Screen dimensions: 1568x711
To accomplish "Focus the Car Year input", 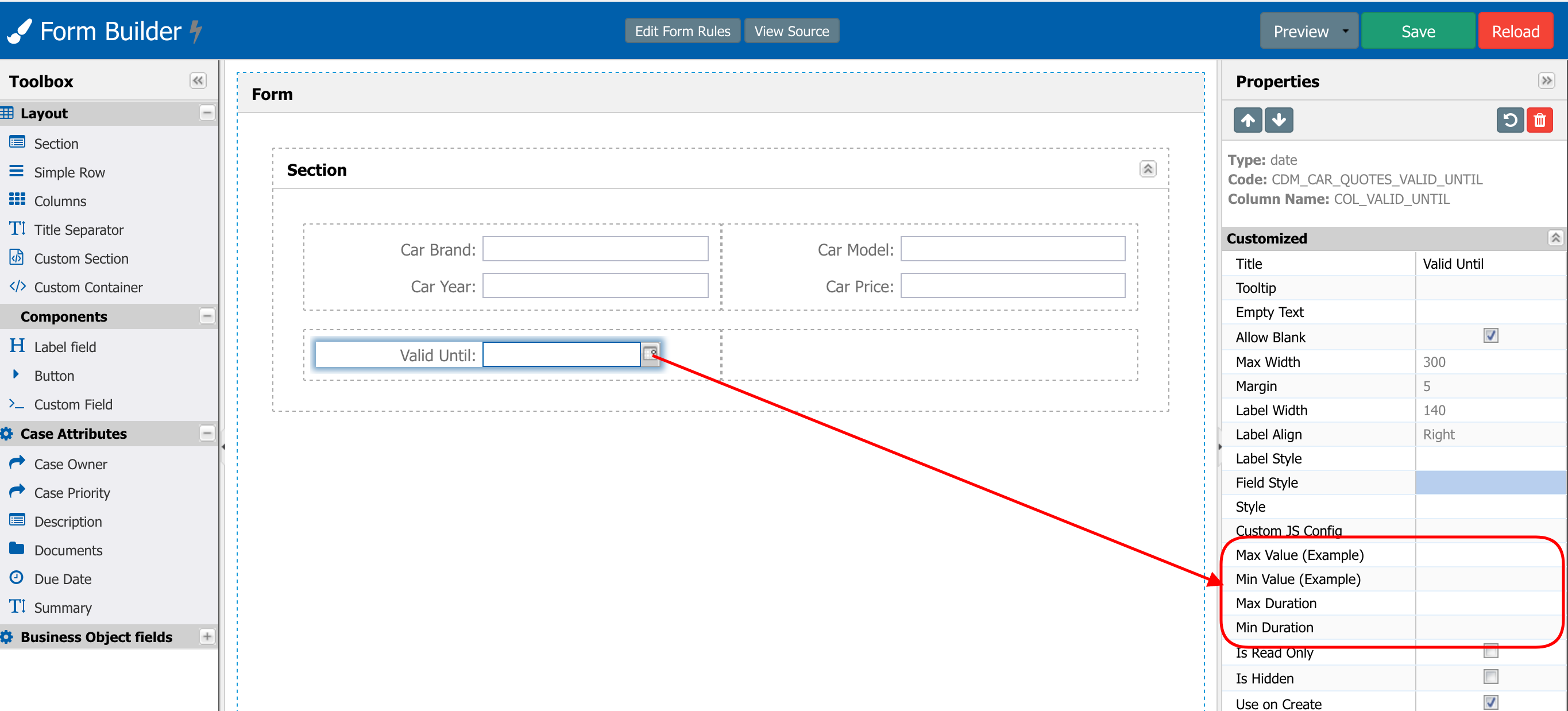I will [595, 285].
